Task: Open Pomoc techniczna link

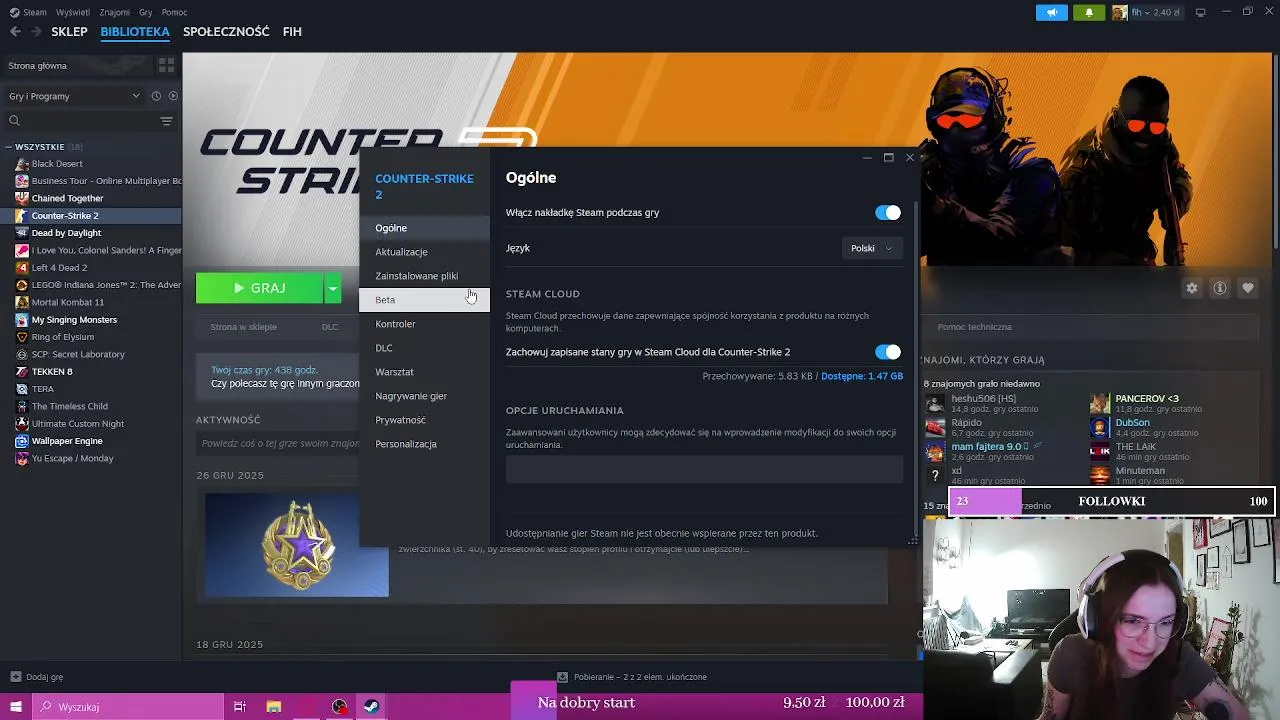Action: point(974,327)
